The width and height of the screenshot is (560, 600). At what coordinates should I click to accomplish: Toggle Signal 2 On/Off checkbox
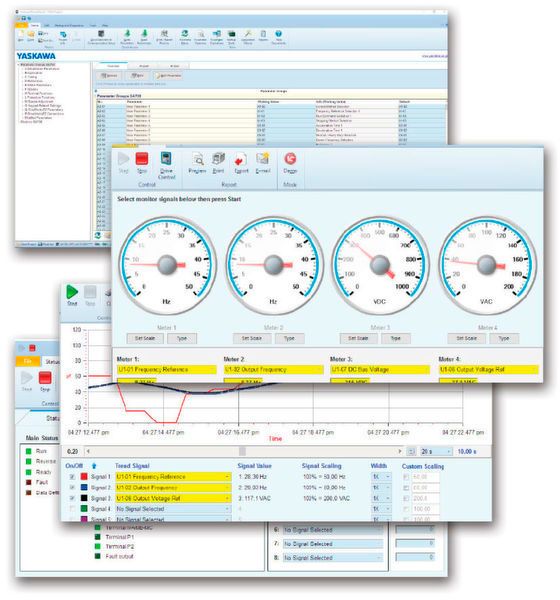pyautogui.click(x=72, y=488)
